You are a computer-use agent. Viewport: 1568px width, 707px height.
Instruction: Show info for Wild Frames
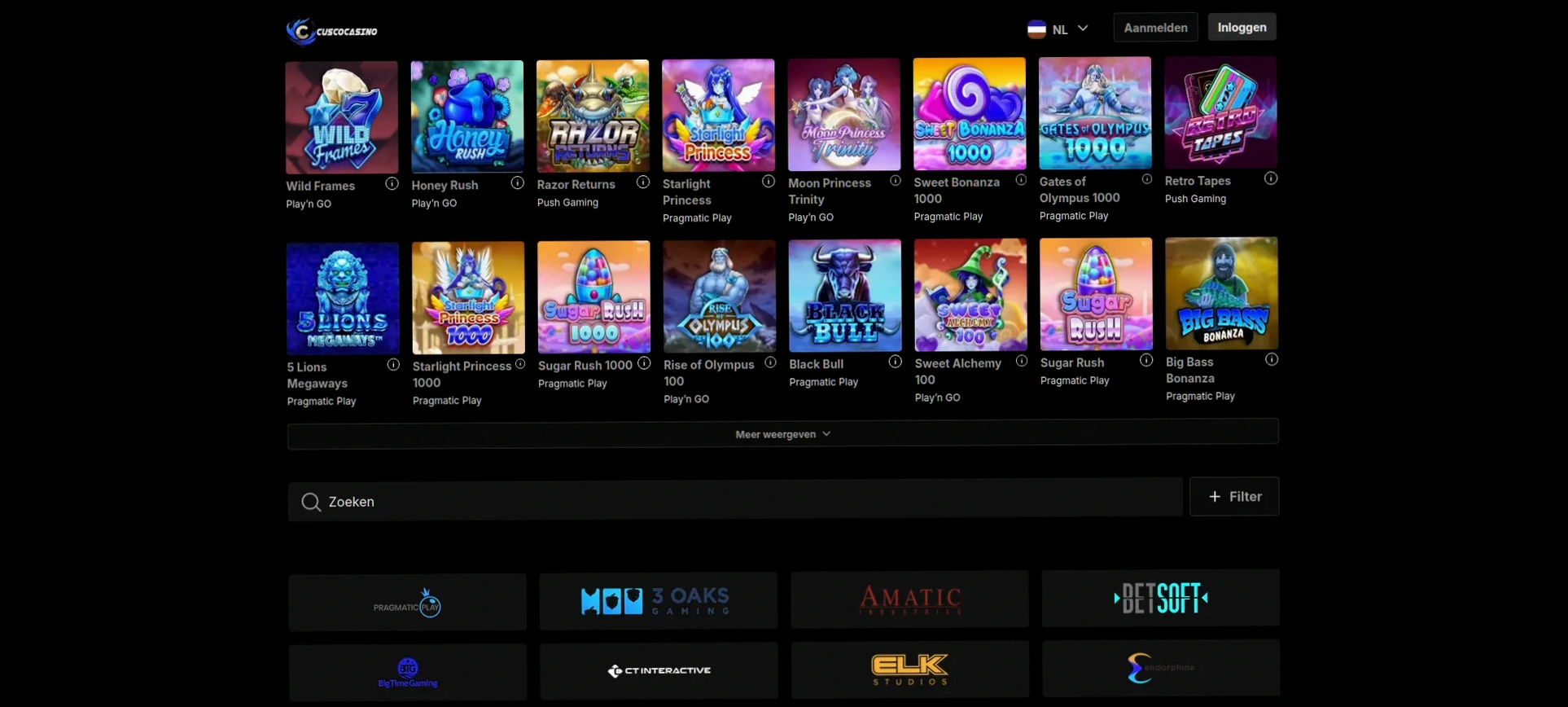392,184
